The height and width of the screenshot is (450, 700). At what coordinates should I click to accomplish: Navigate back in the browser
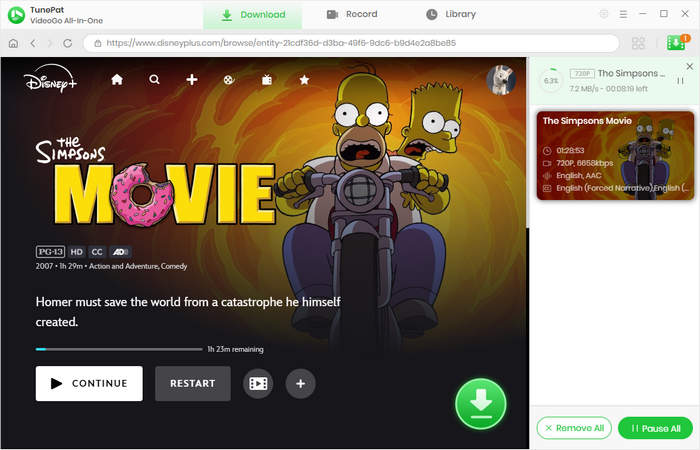pyautogui.click(x=33, y=43)
